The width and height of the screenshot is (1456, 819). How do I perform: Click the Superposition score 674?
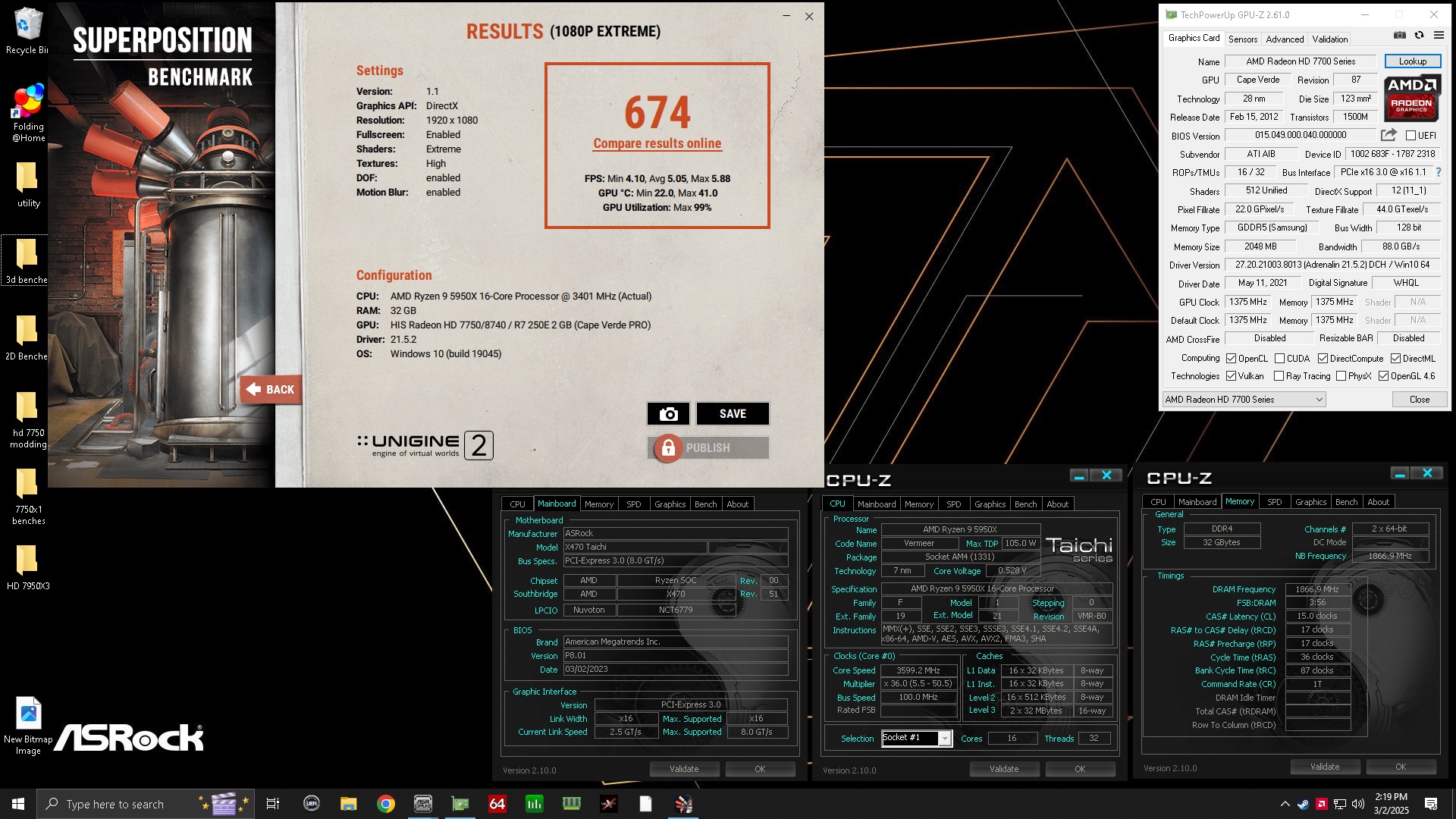[x=657, y=112]
